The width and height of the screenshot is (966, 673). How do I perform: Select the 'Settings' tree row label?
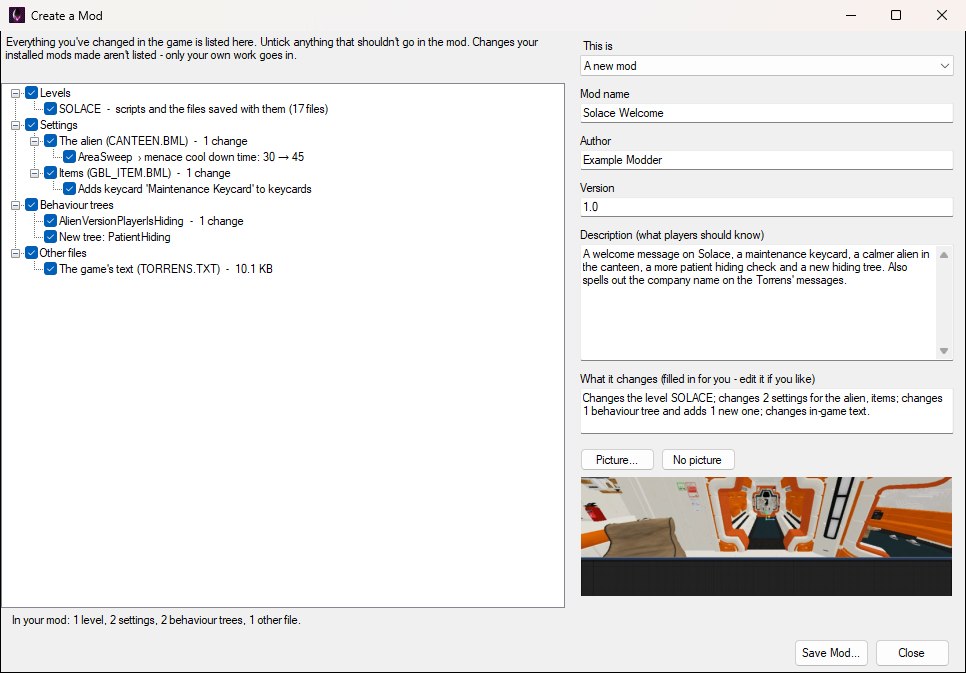(x=59, y=125)
